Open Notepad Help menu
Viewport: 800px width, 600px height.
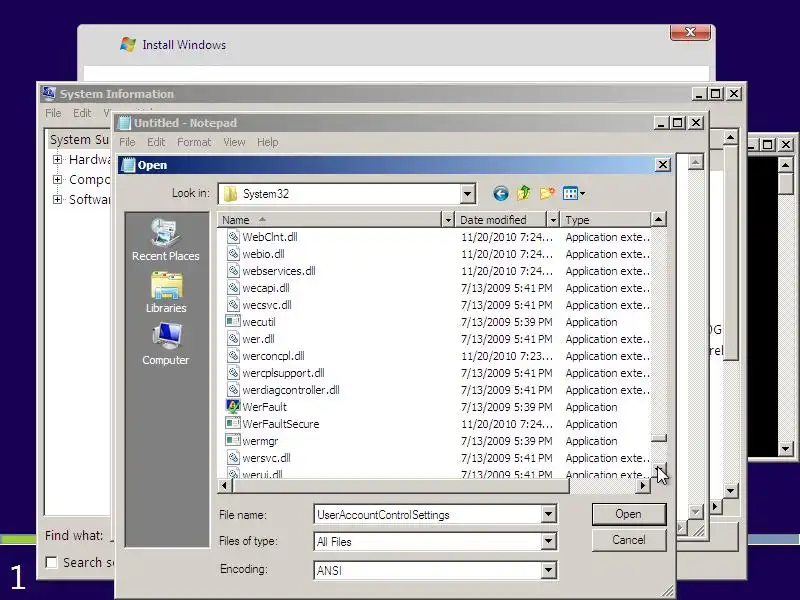coord(267,142)
